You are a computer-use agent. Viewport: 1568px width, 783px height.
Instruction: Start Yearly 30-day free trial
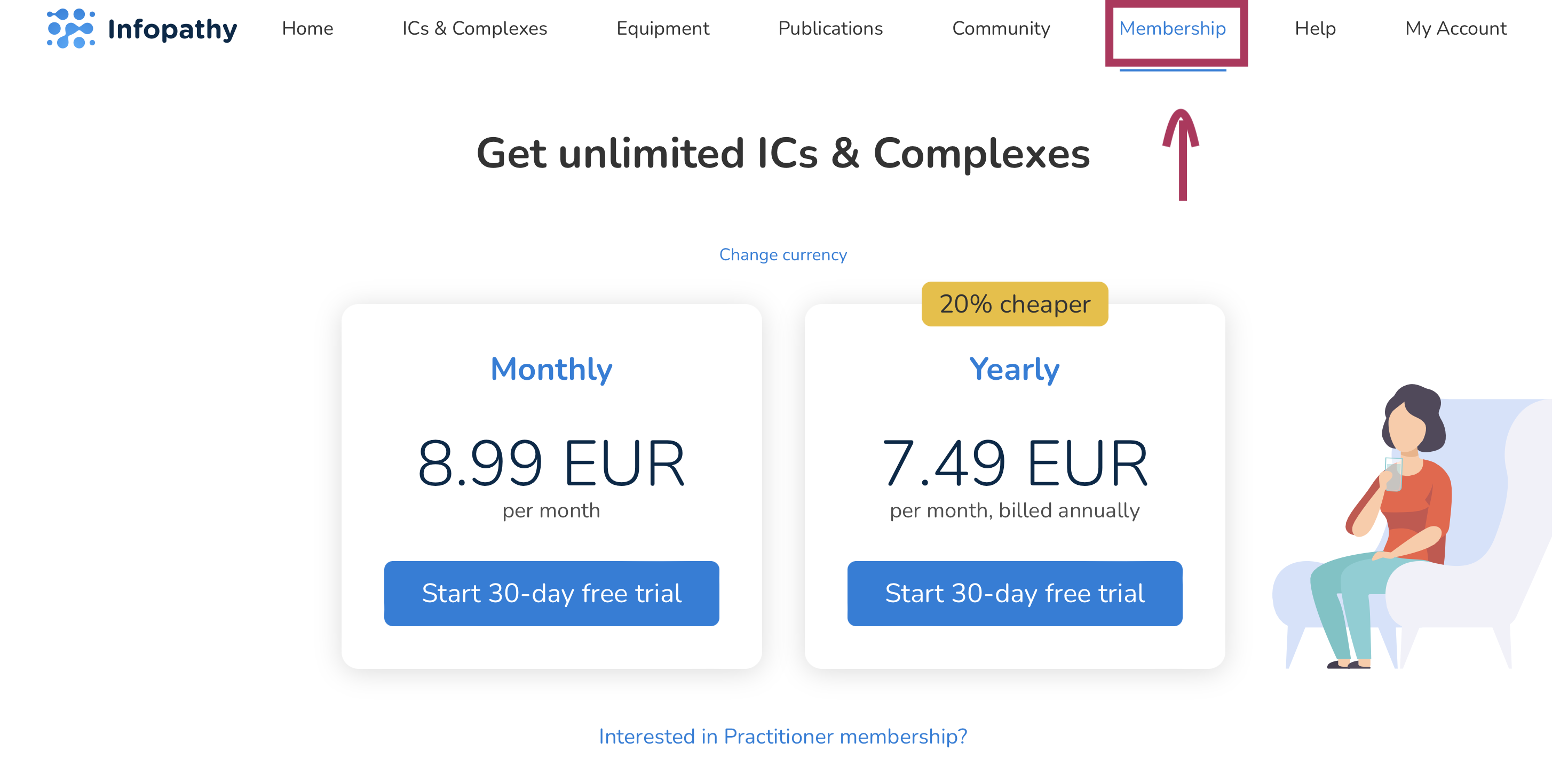[1014, 593]
